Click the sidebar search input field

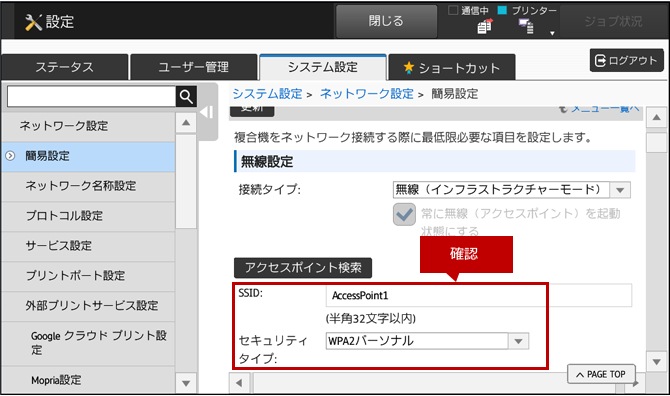pos(91,97)
